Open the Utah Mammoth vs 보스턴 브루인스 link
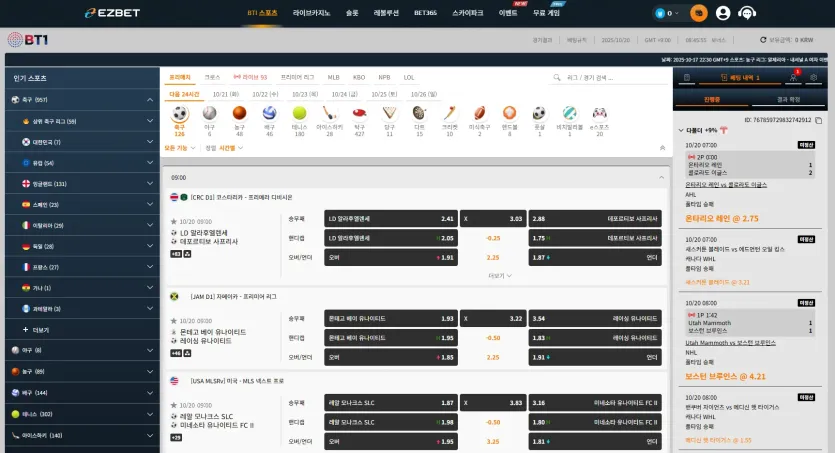Screen dimensions: 835x453 tap(730, 343)
